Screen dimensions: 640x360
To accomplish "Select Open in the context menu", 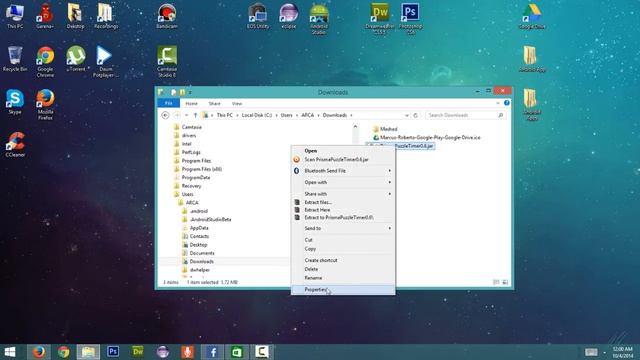I will coord(343,151).
